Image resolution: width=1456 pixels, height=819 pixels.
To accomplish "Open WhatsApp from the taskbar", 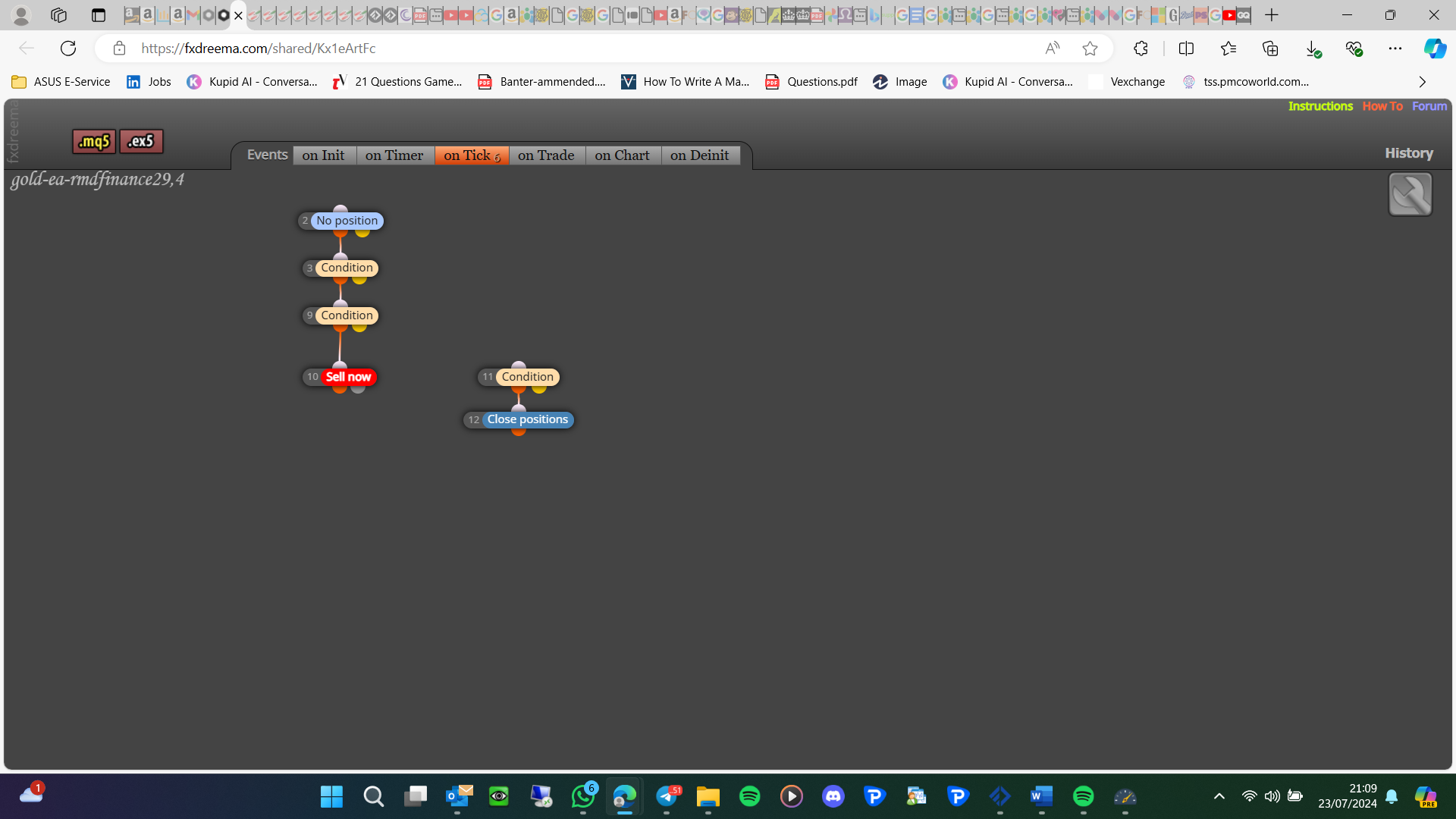I will point(583,796).
